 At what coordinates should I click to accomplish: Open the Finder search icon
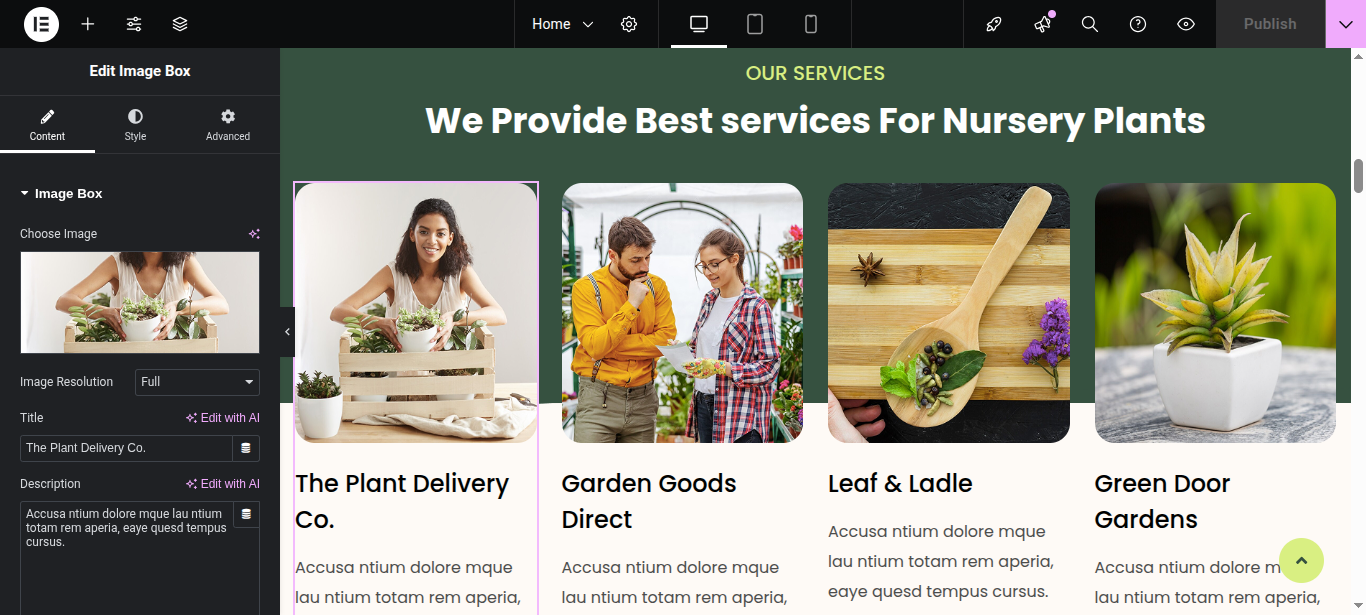tap(1090, 24)
